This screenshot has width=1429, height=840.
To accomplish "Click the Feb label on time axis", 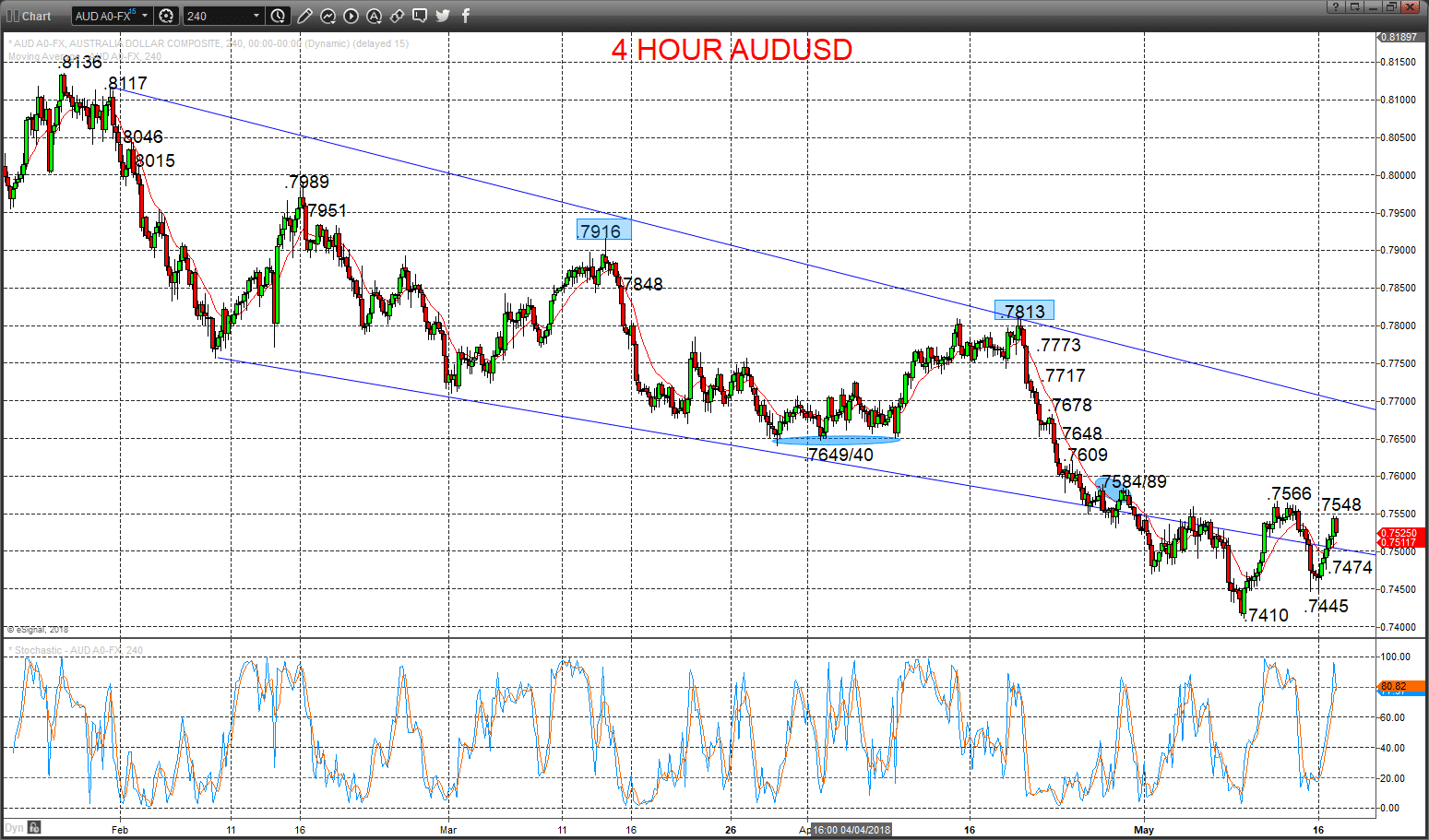I will [x=120, y=830].
